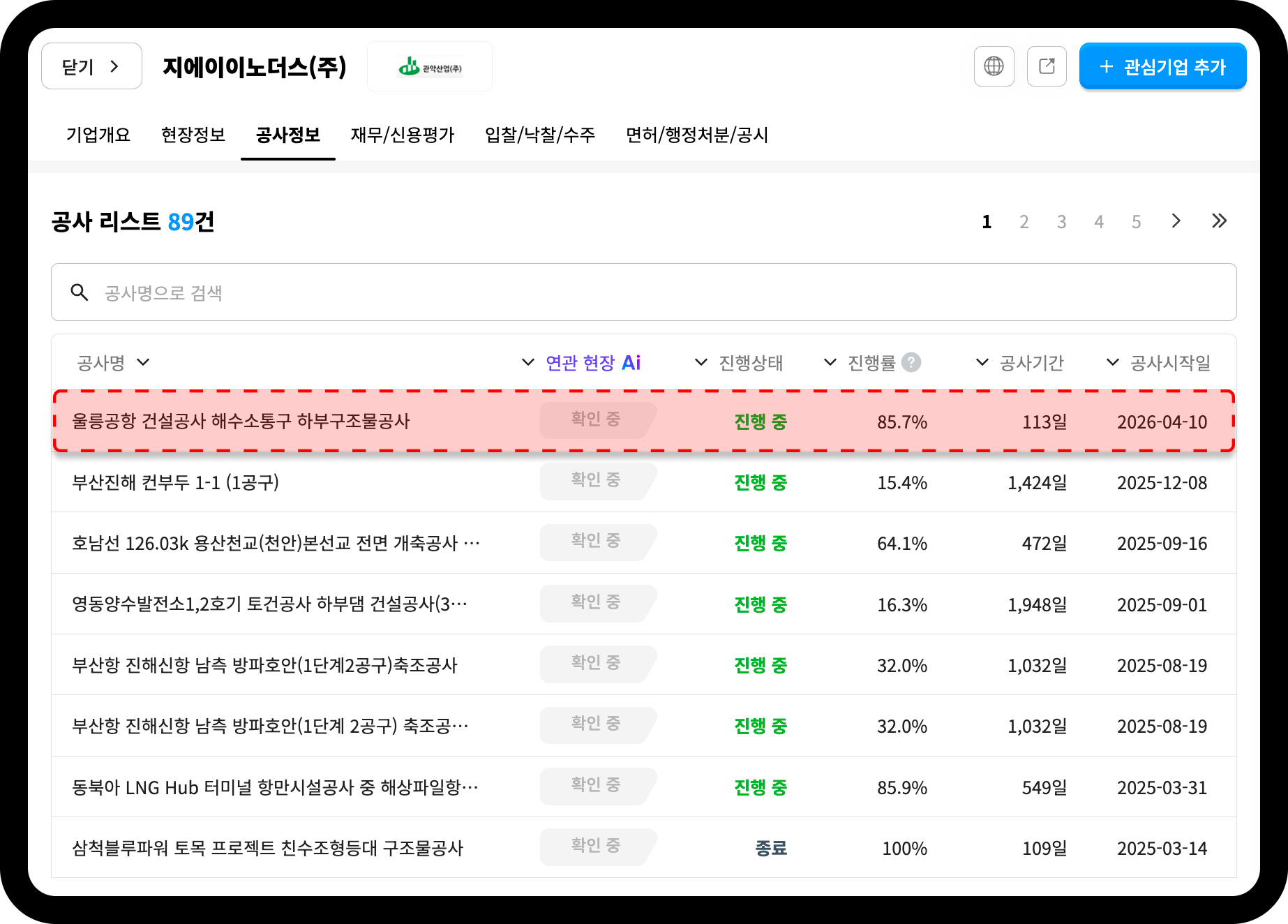Image resolution: width=1288 pixels, height=924 pixels.
Task: Sort by 진행률 column header
Action: [860, 363]
